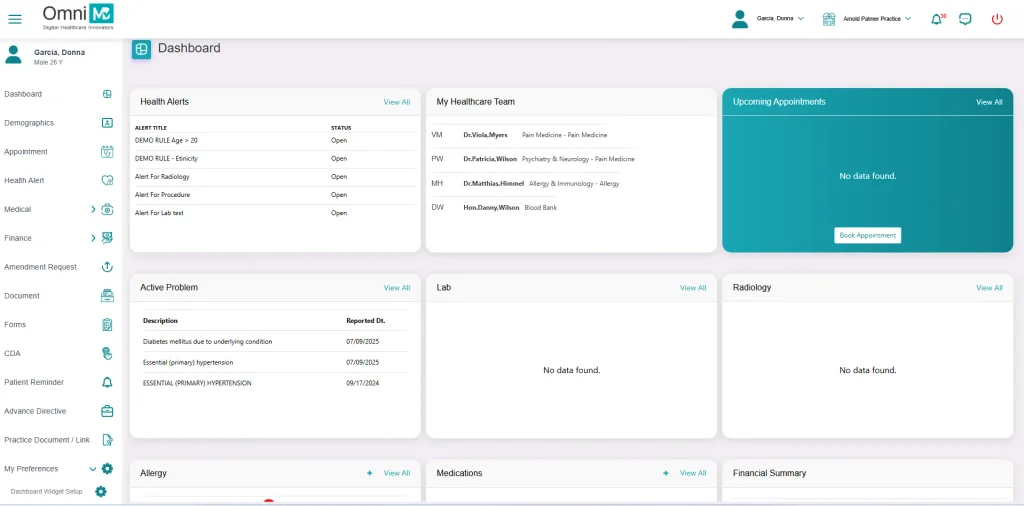Click the My Preferences gear icon
This screenshot has height=506, width=1024.
click(108, 469)
